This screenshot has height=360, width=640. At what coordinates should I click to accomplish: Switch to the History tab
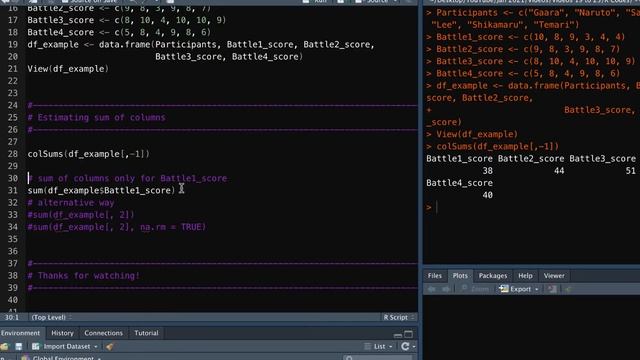[x=62, y=333]
